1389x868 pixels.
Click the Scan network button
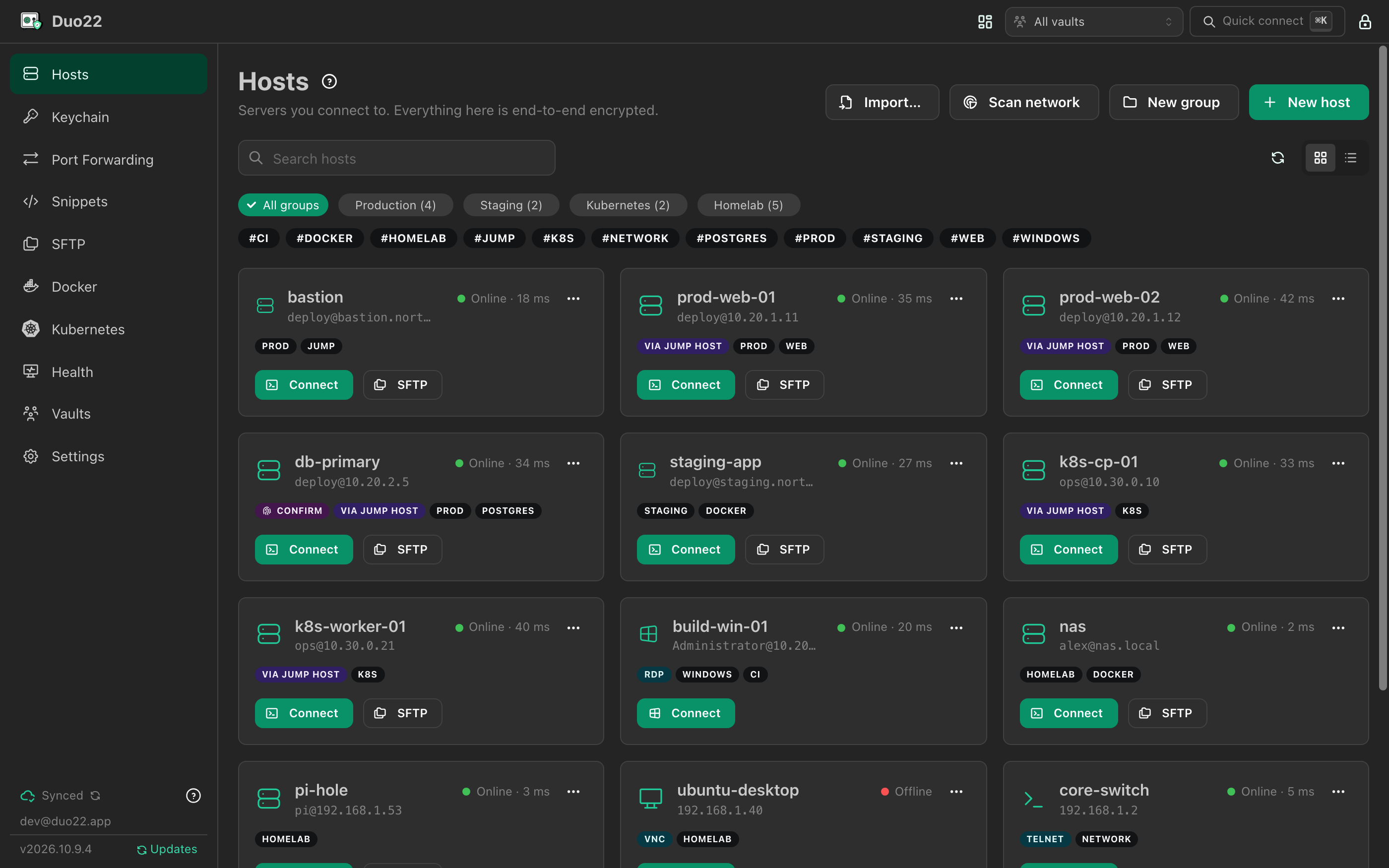point(1024,102)
